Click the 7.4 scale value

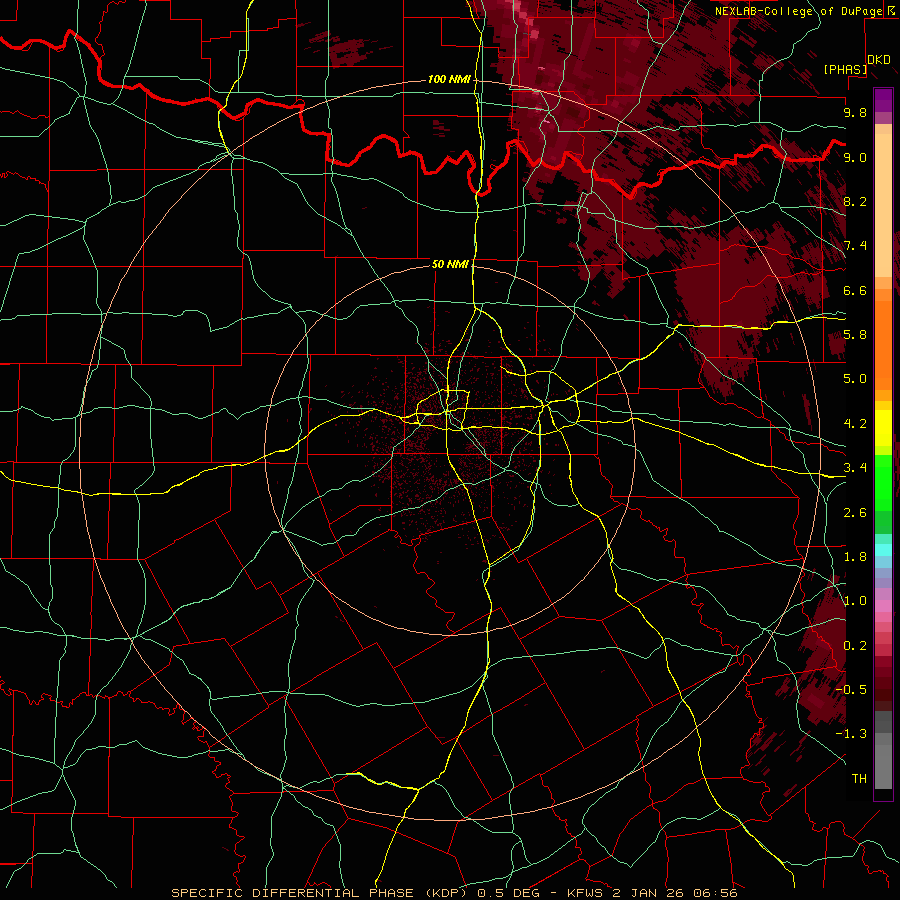tap(855, 246)
